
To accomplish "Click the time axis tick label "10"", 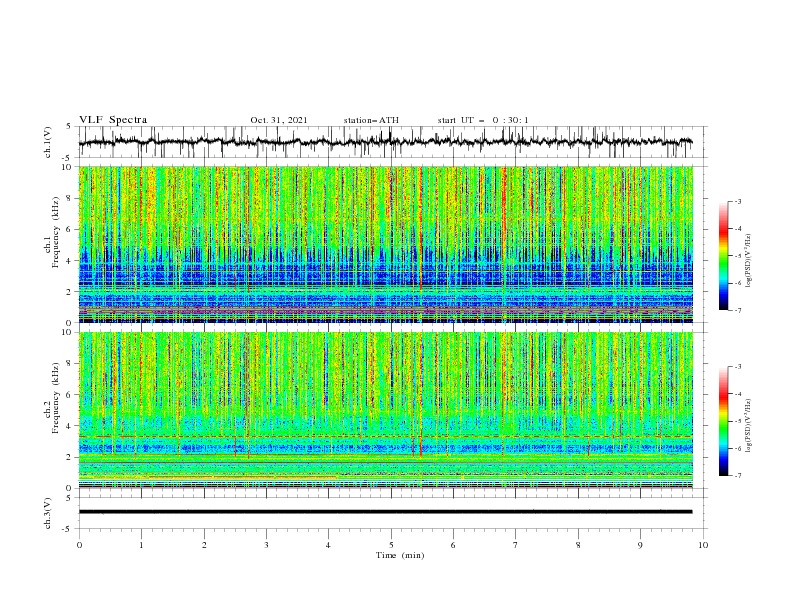I will [x=703, y=545].
